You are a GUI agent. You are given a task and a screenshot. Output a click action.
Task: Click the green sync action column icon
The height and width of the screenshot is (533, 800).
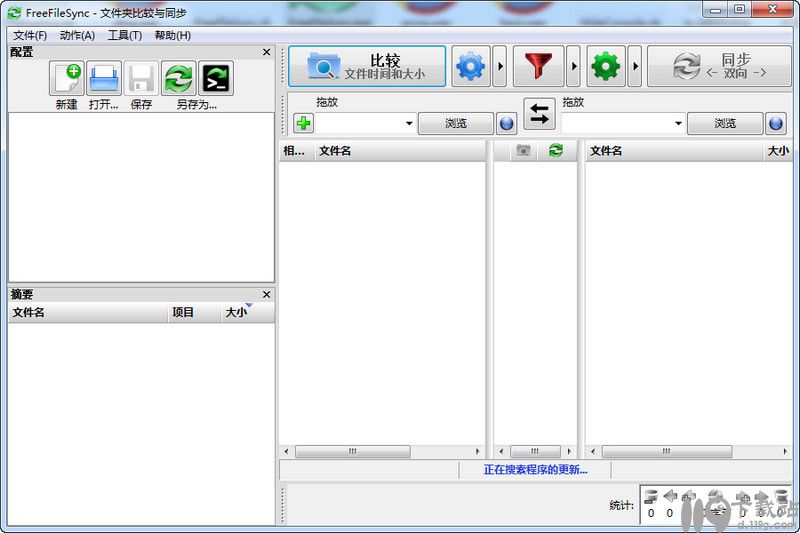(x=556, y=150)
